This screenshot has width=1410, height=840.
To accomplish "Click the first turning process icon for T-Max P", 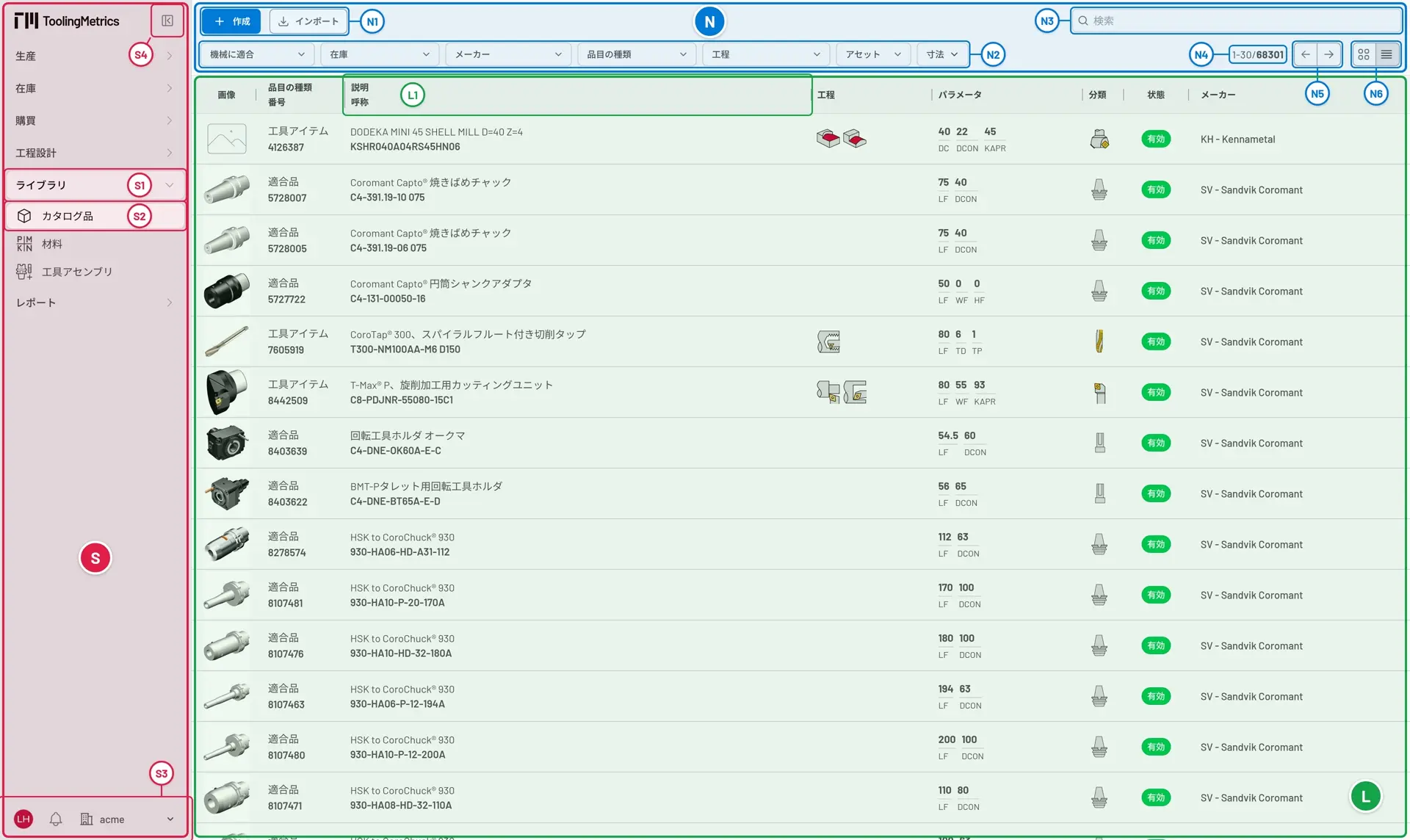I will 828,392.
